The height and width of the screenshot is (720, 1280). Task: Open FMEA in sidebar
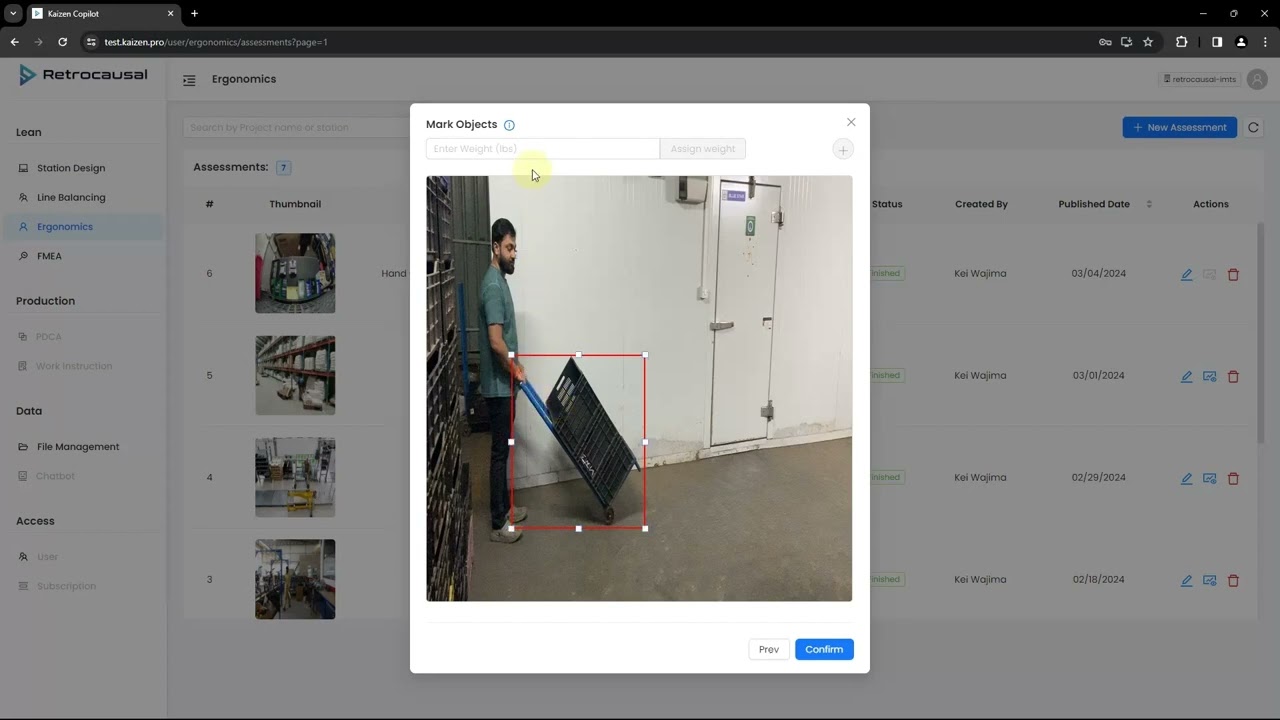pos(49,256)
